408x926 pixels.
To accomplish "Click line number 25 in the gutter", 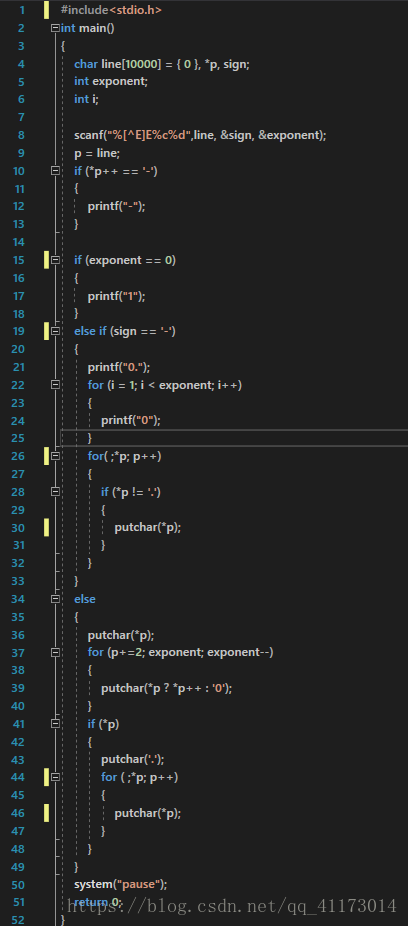I will click(18, 438).
